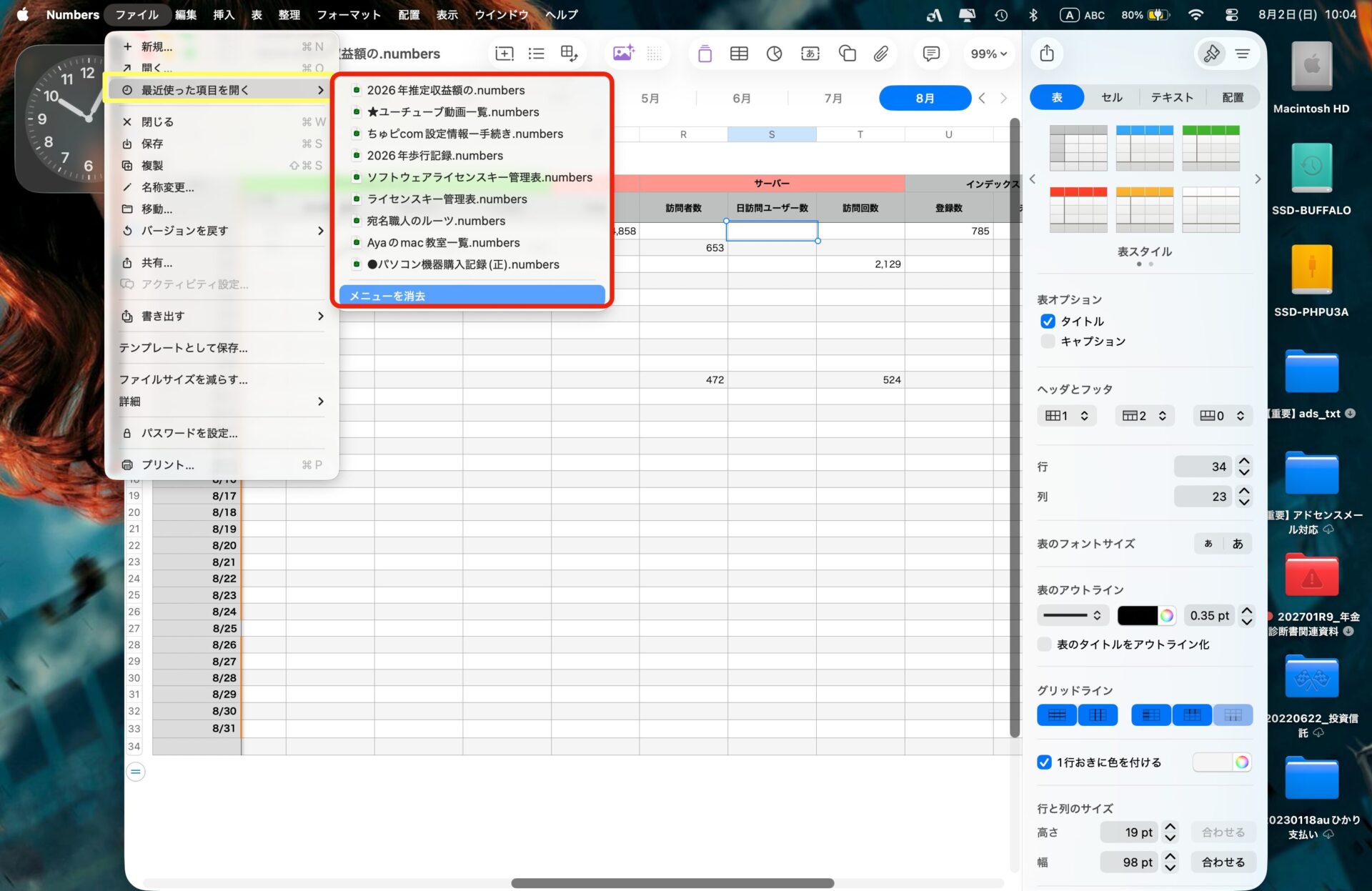Click the black outline color swatch
This screenshot has height=891, width=1372.
[1137, 615]
